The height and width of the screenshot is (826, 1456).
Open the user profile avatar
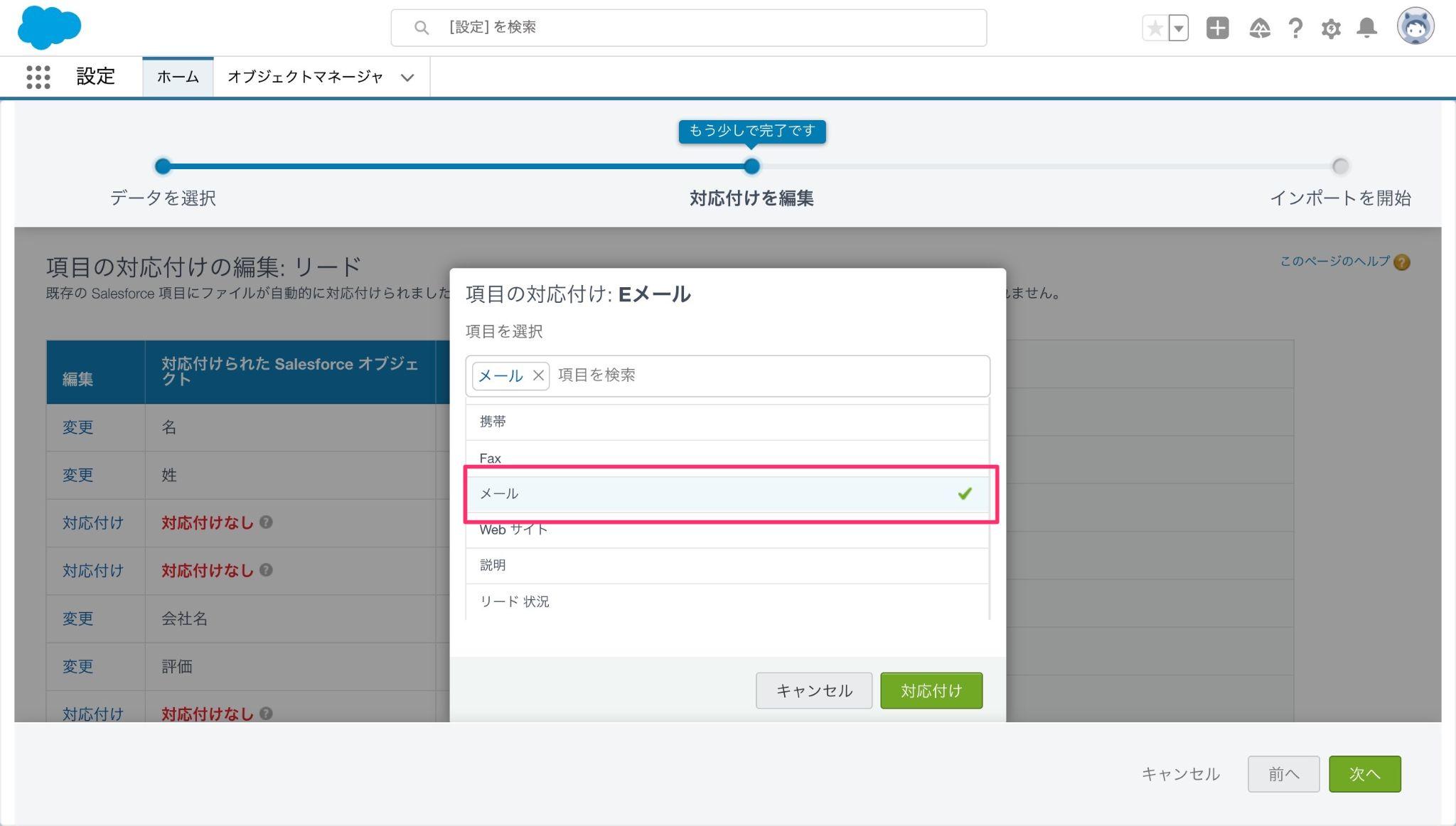click(1415, 27)
